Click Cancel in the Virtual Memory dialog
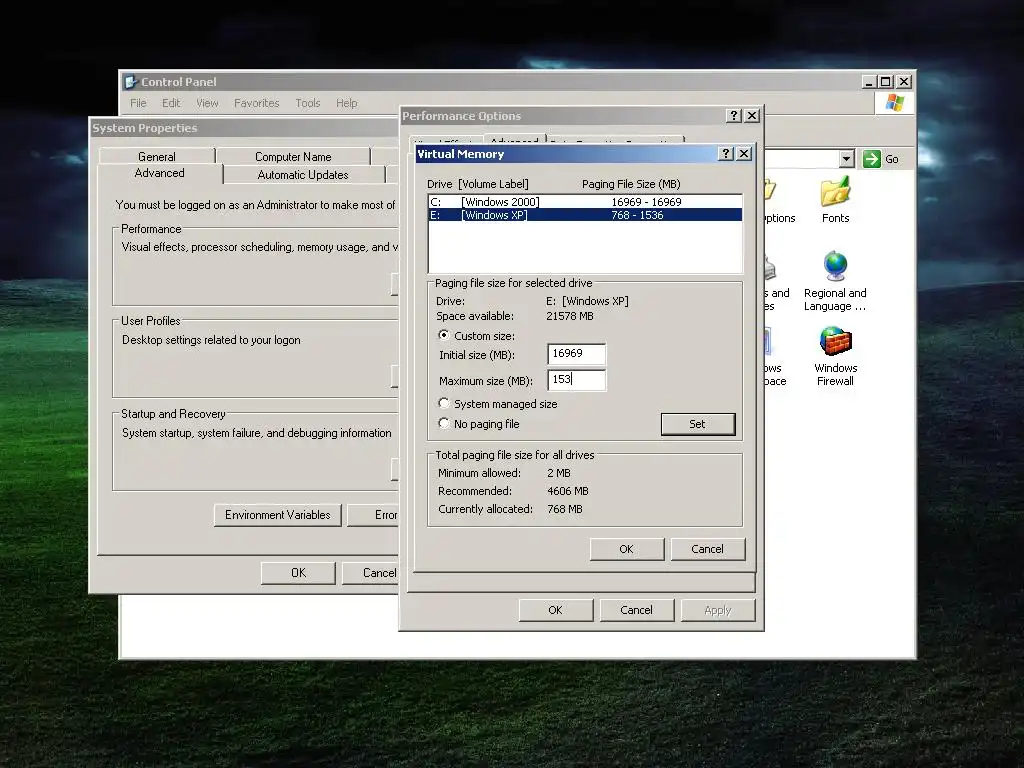Image resolution: width=1024 pixels, height=768 pixels. (x=707, y=549)
